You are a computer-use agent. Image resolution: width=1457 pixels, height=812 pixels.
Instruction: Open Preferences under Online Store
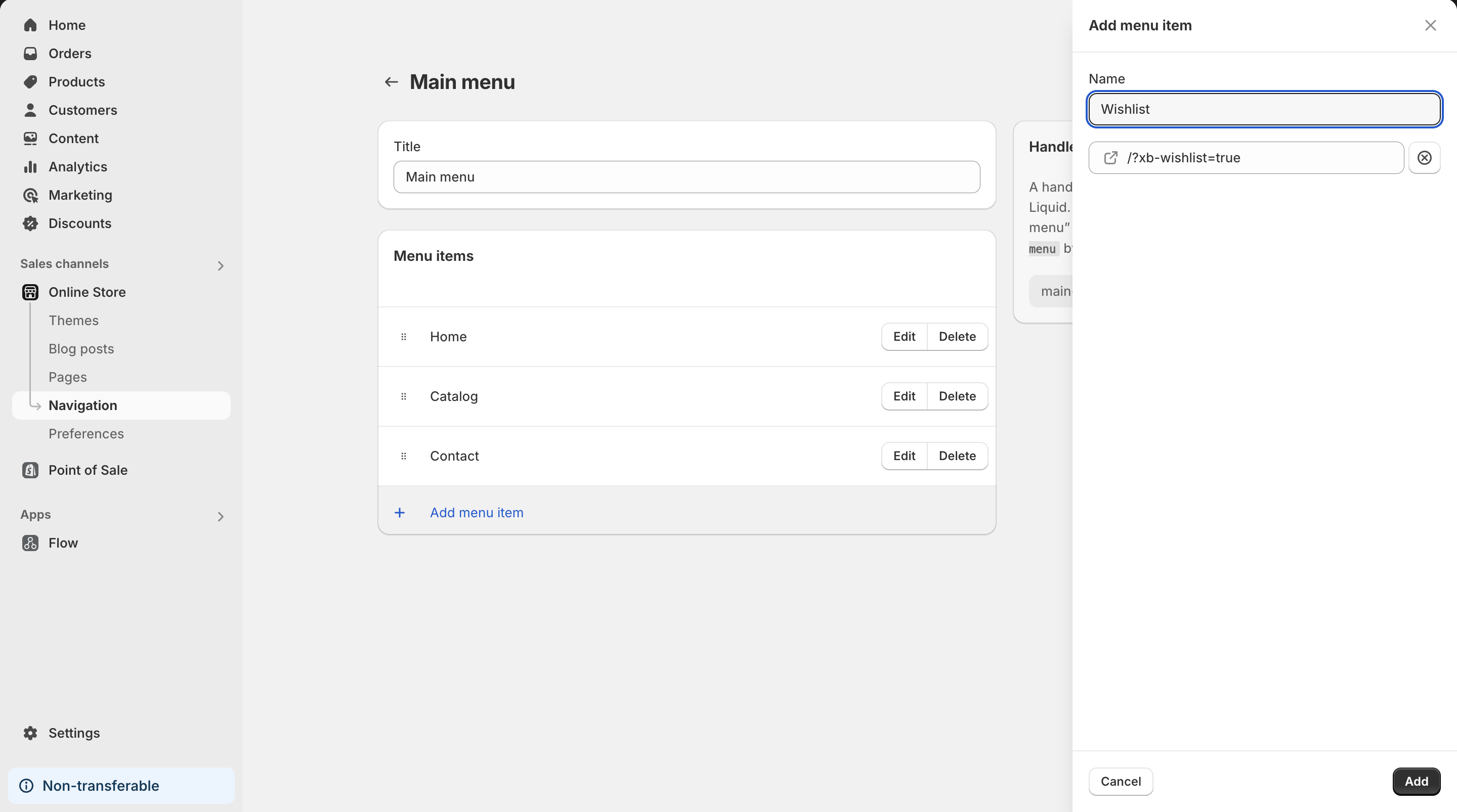(x=86, y=434)
